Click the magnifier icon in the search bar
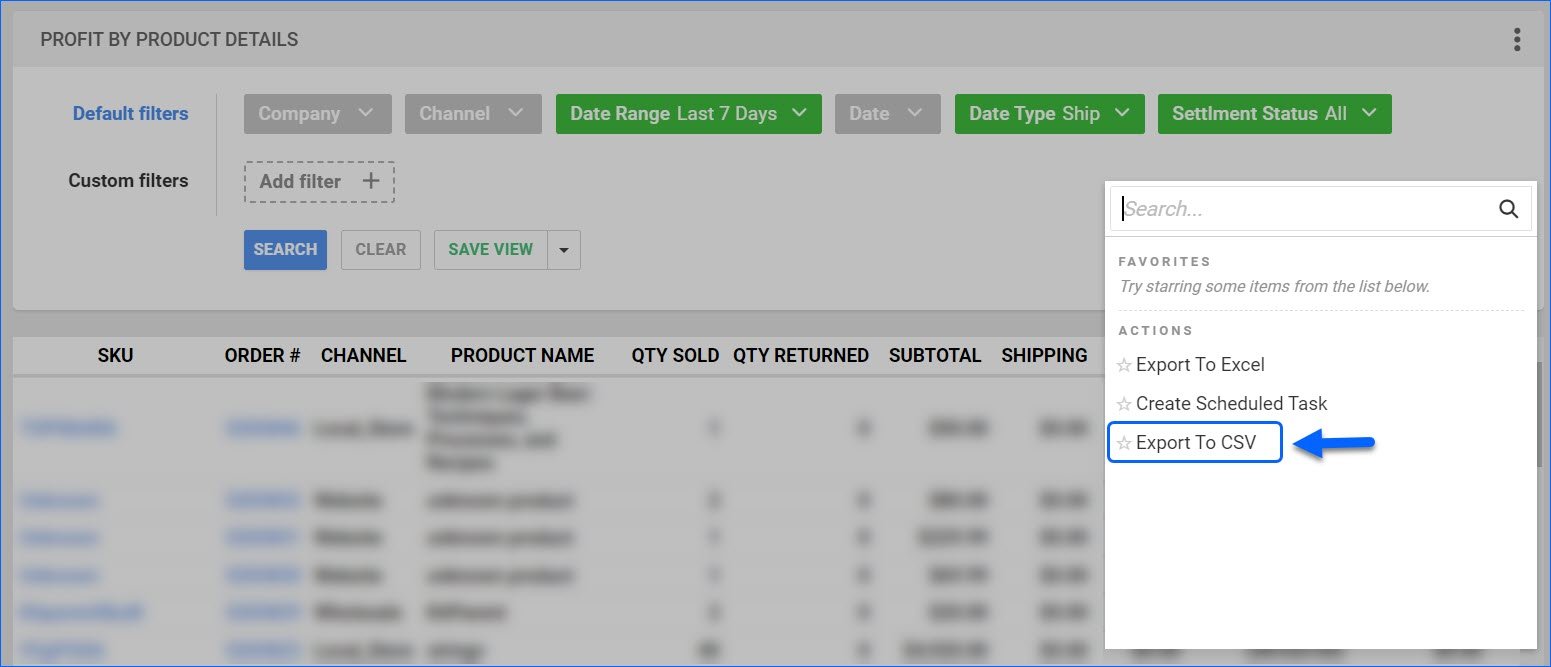Screen dimensions: 1551x667 click(1508, 209)
